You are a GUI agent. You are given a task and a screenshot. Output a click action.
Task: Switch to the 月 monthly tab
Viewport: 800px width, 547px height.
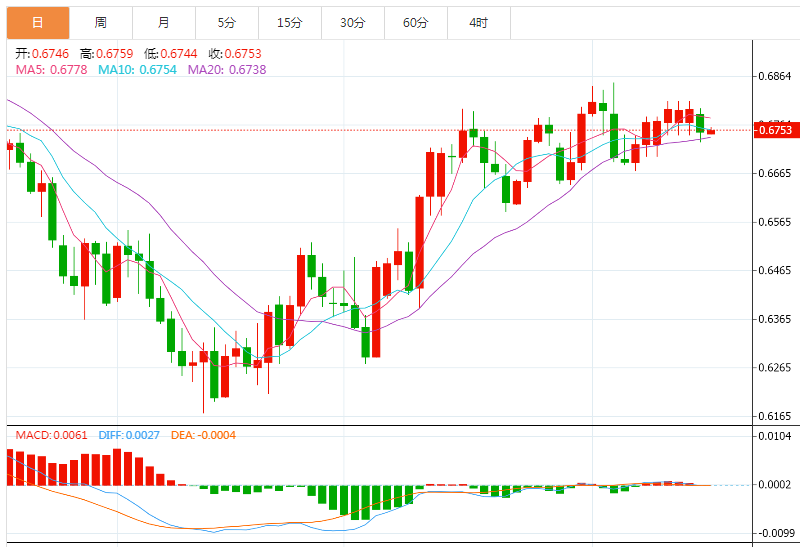(164, 23)
